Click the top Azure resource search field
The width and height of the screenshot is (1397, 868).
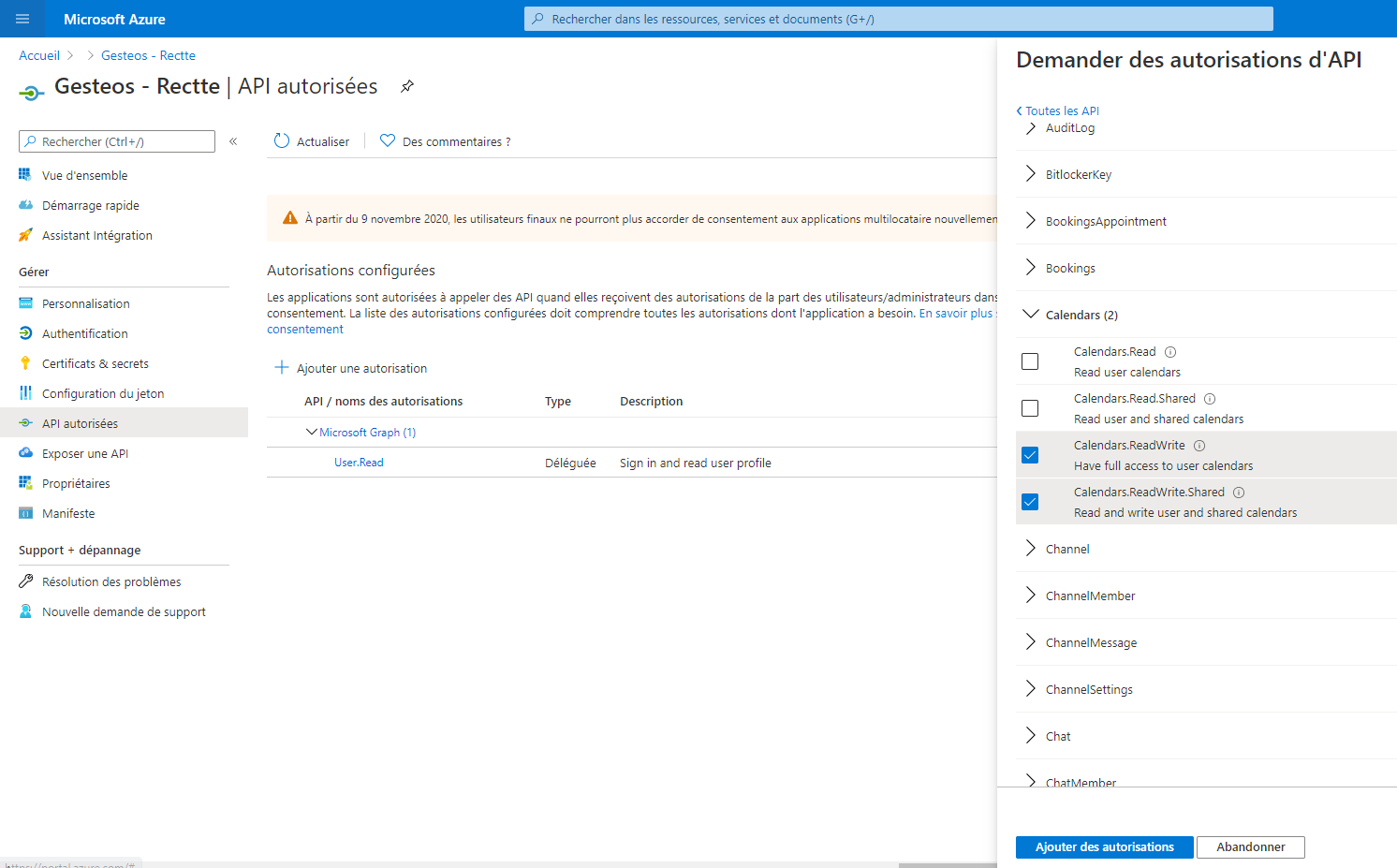coord(899,19)
